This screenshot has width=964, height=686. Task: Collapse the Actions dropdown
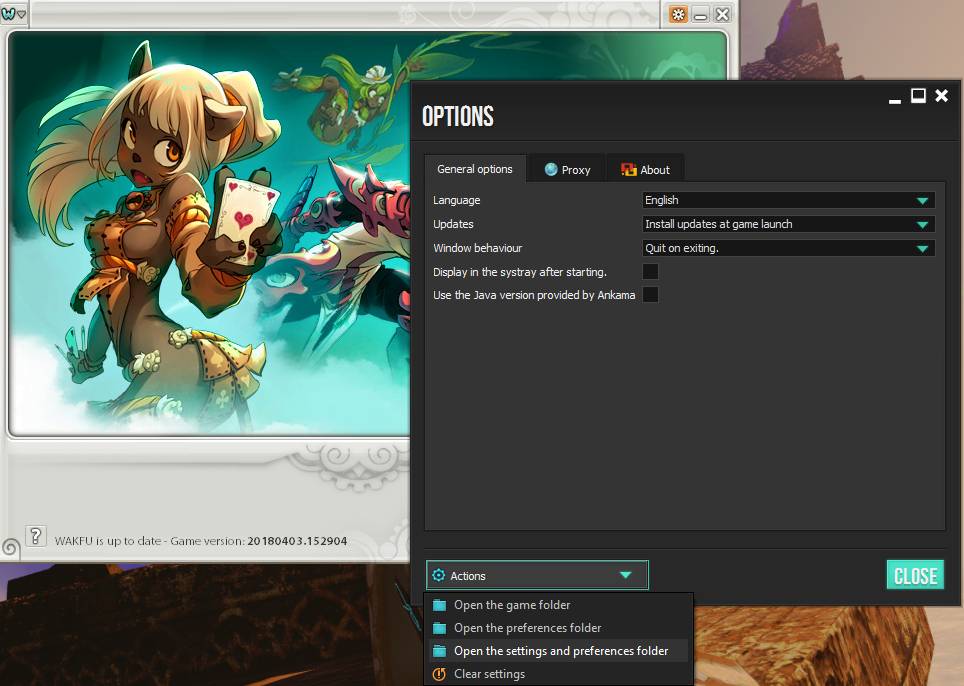tap(537, 575)
